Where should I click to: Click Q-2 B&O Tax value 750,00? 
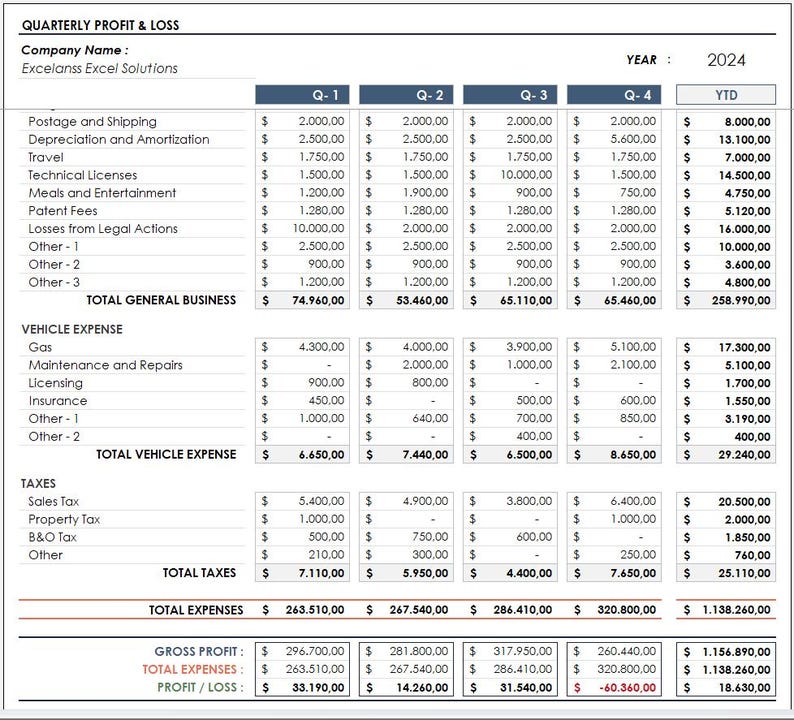[430, 537]
